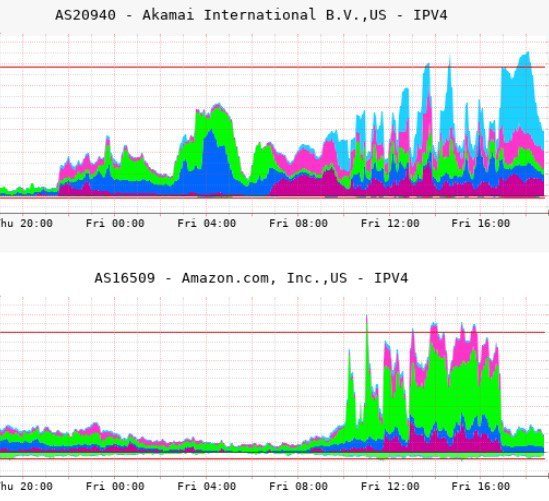Click the AS20940 Akamai International graph title
Viewport: 549px width, 501px height.
coord(251,15)
